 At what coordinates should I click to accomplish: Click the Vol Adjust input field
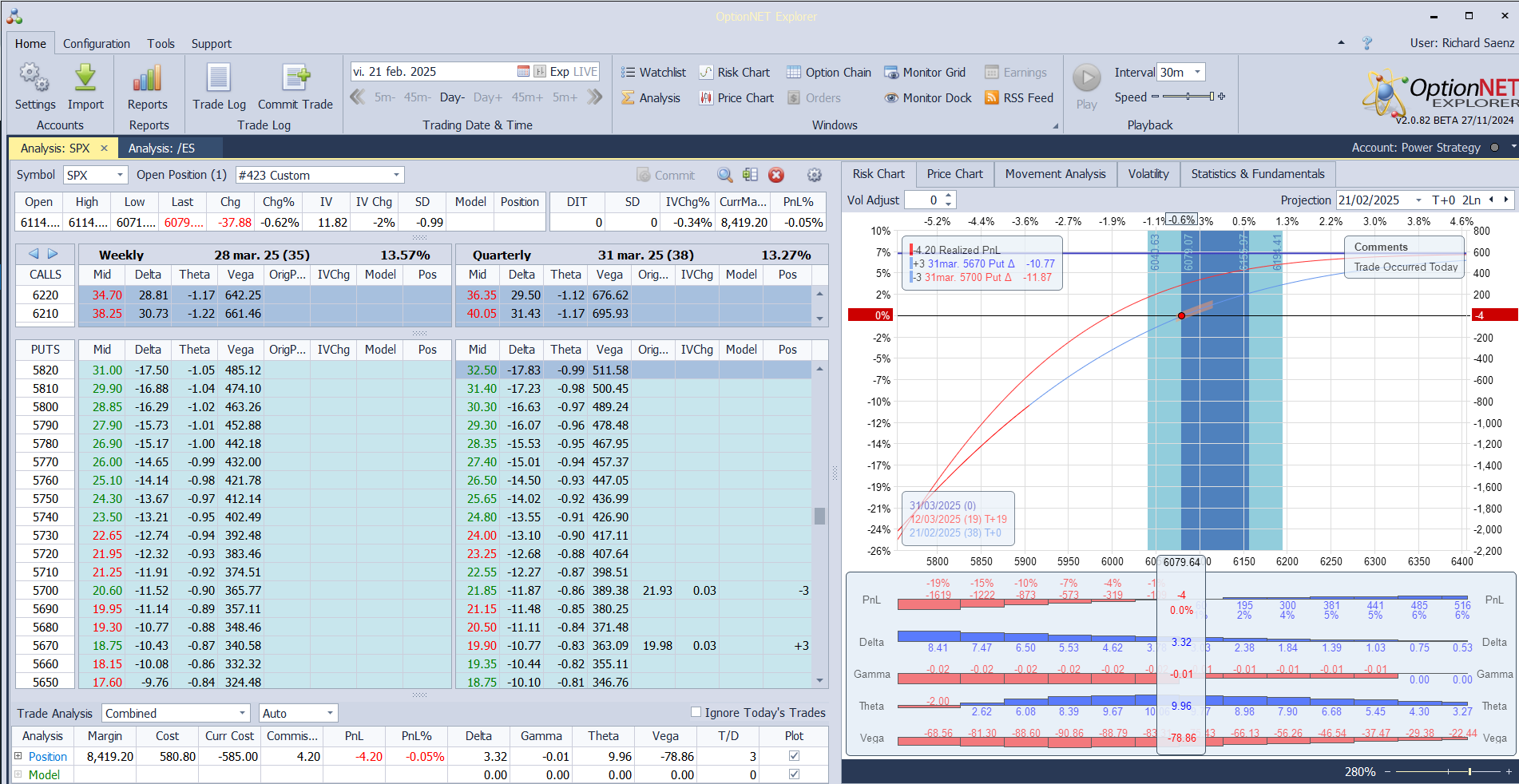tap(923, 200)
